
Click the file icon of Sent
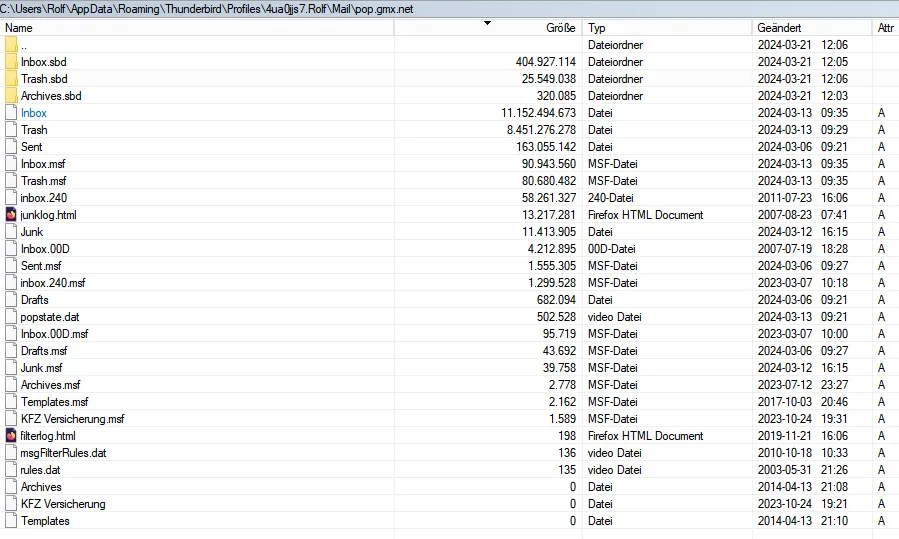tap(11, 147)
